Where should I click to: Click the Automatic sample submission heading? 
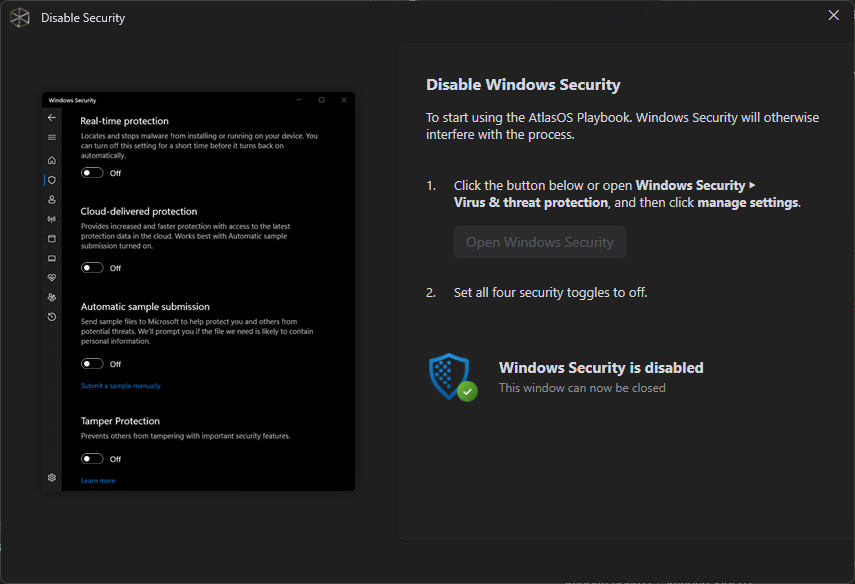click(x=145, y=306)
